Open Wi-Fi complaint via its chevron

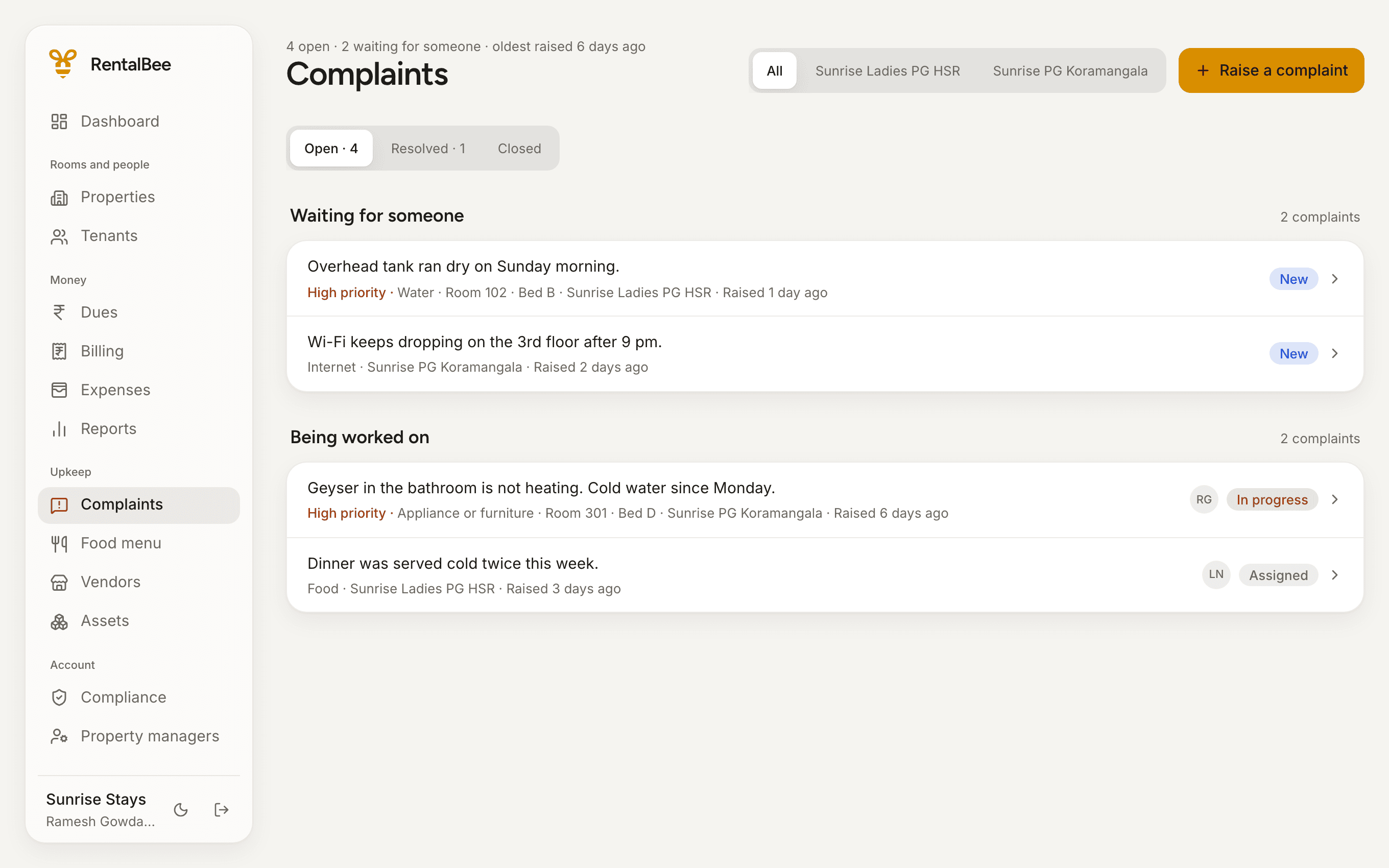[1335, 354]
